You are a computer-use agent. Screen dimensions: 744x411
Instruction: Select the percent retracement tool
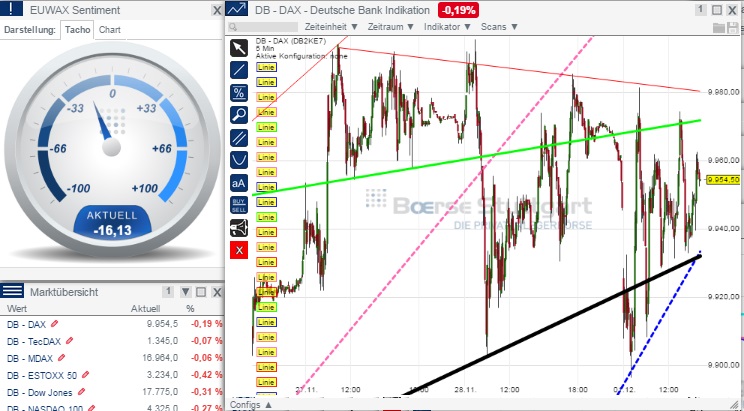(239, 93)
